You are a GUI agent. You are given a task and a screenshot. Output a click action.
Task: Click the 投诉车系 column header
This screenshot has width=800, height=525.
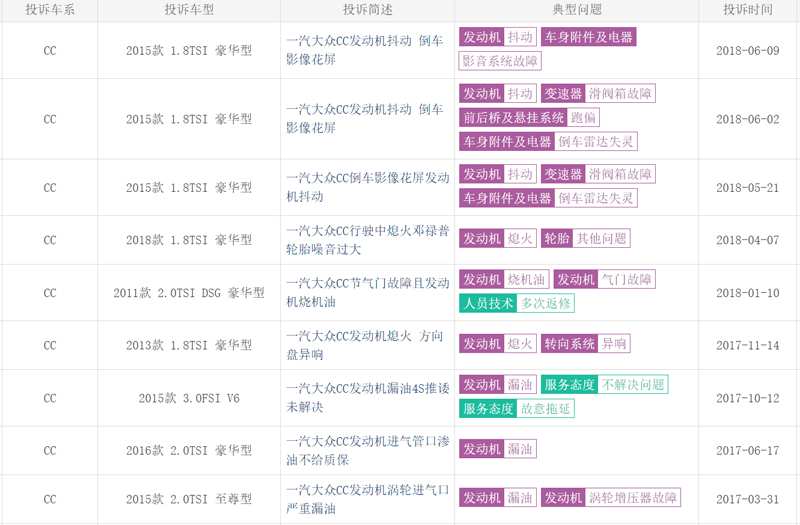tap(50, 10)
